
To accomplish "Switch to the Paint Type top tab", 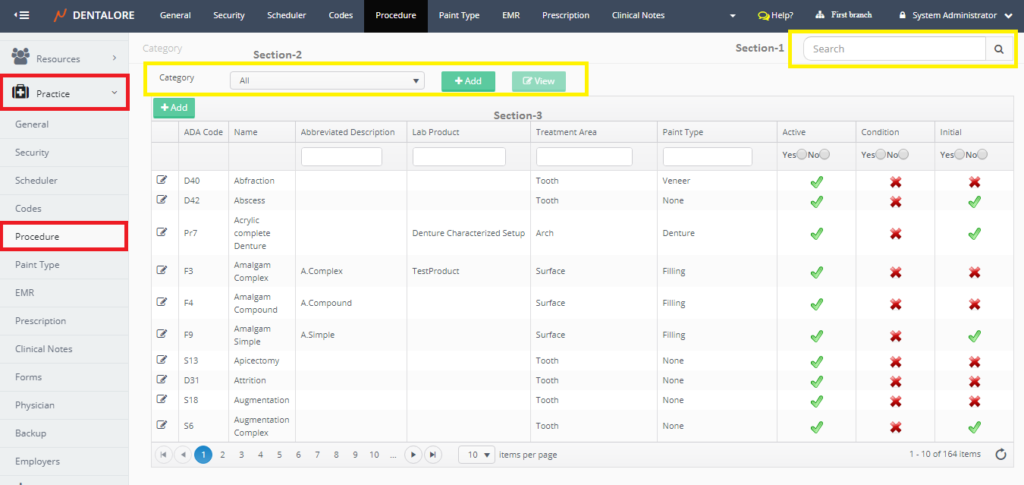I will [x=459, y=16].
